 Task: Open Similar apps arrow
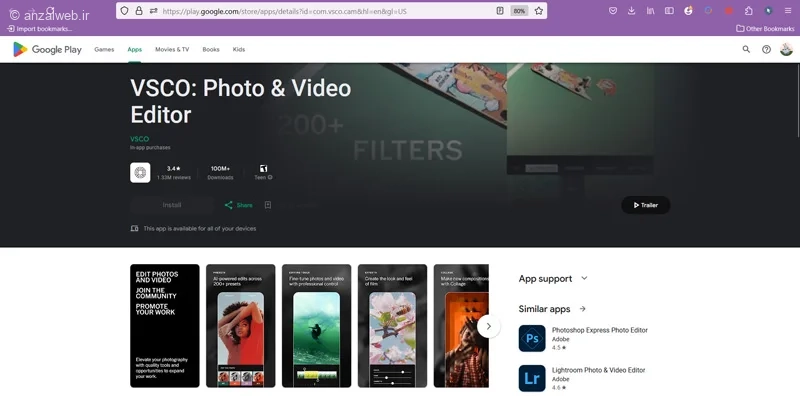pos(583,309)
